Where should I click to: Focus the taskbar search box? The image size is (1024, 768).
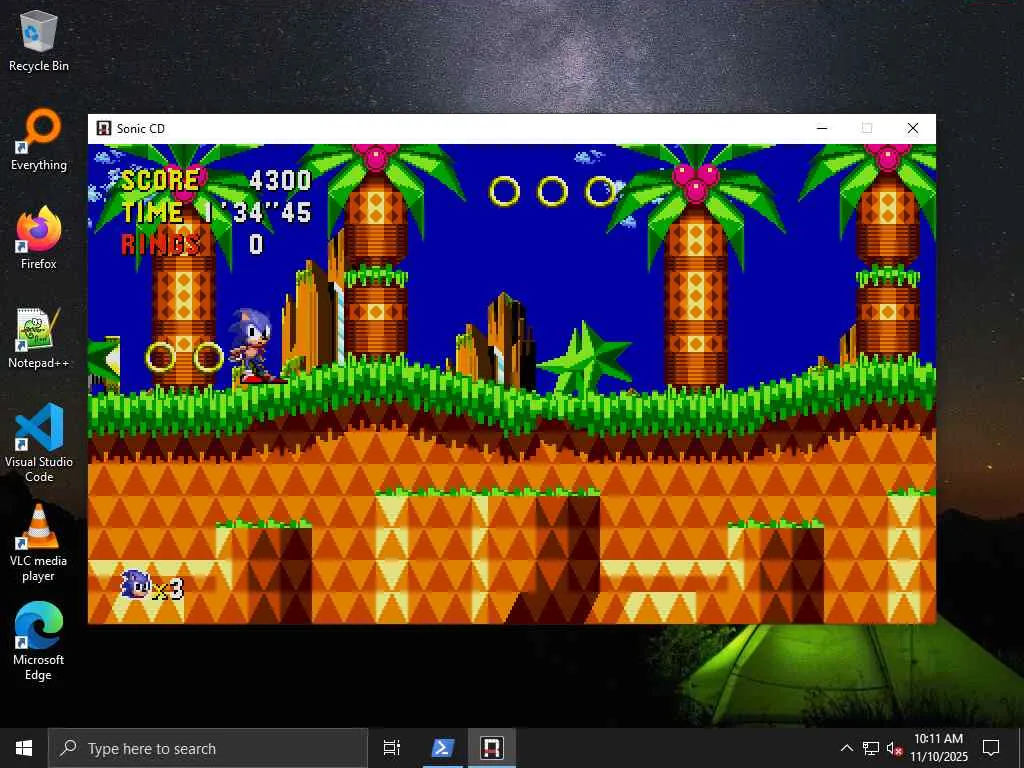208,748
